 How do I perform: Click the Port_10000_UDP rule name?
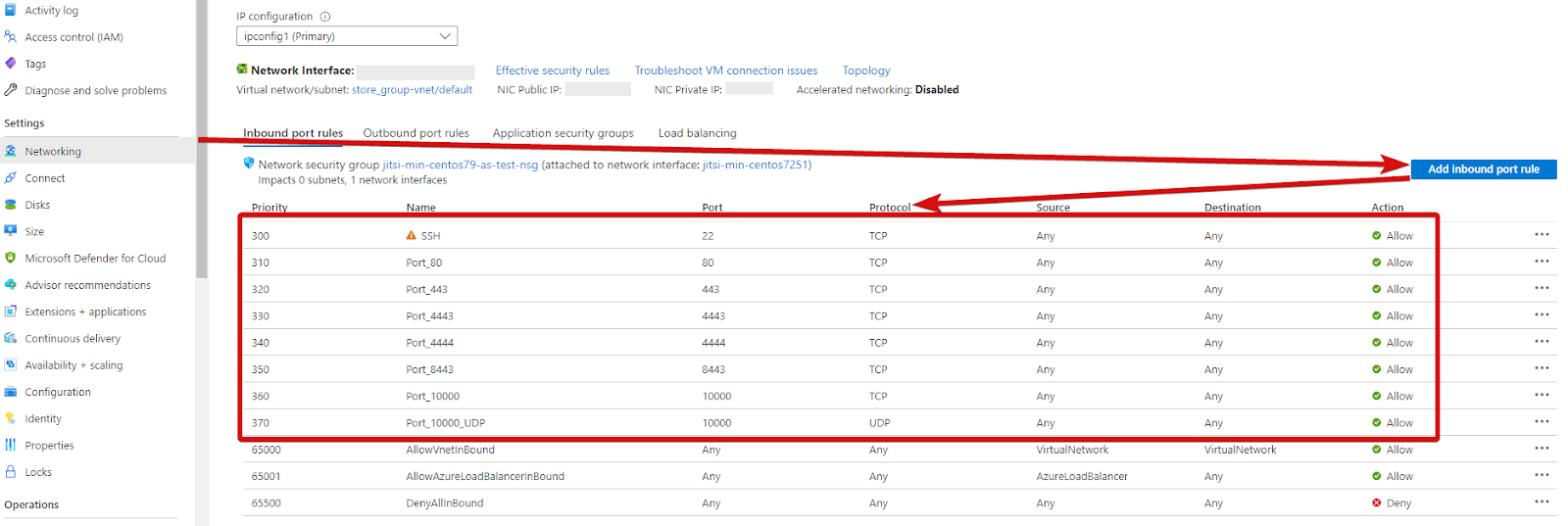point(446,423)
